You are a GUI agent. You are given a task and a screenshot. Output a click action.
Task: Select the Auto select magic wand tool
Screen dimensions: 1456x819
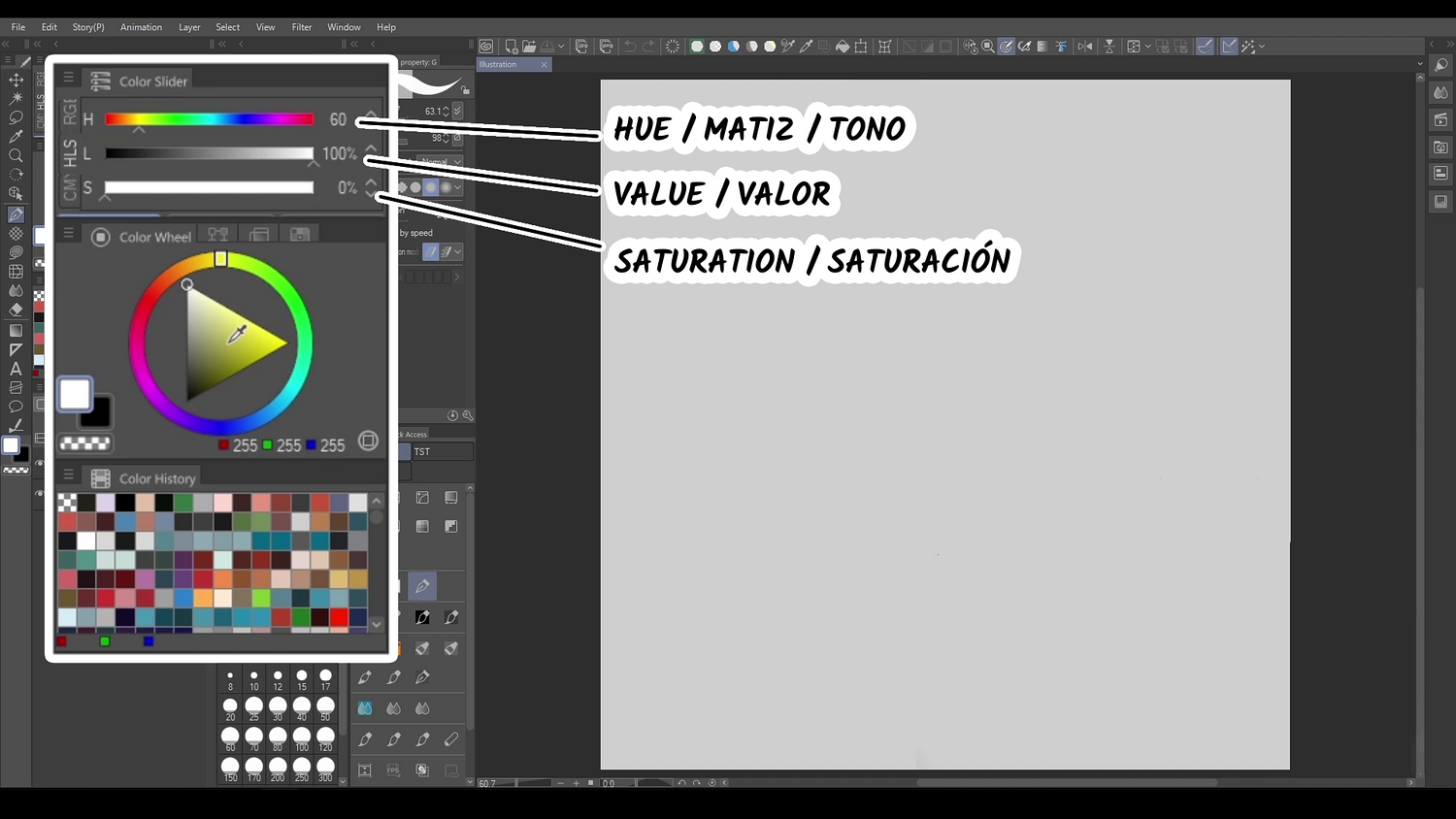coord(16,98)
